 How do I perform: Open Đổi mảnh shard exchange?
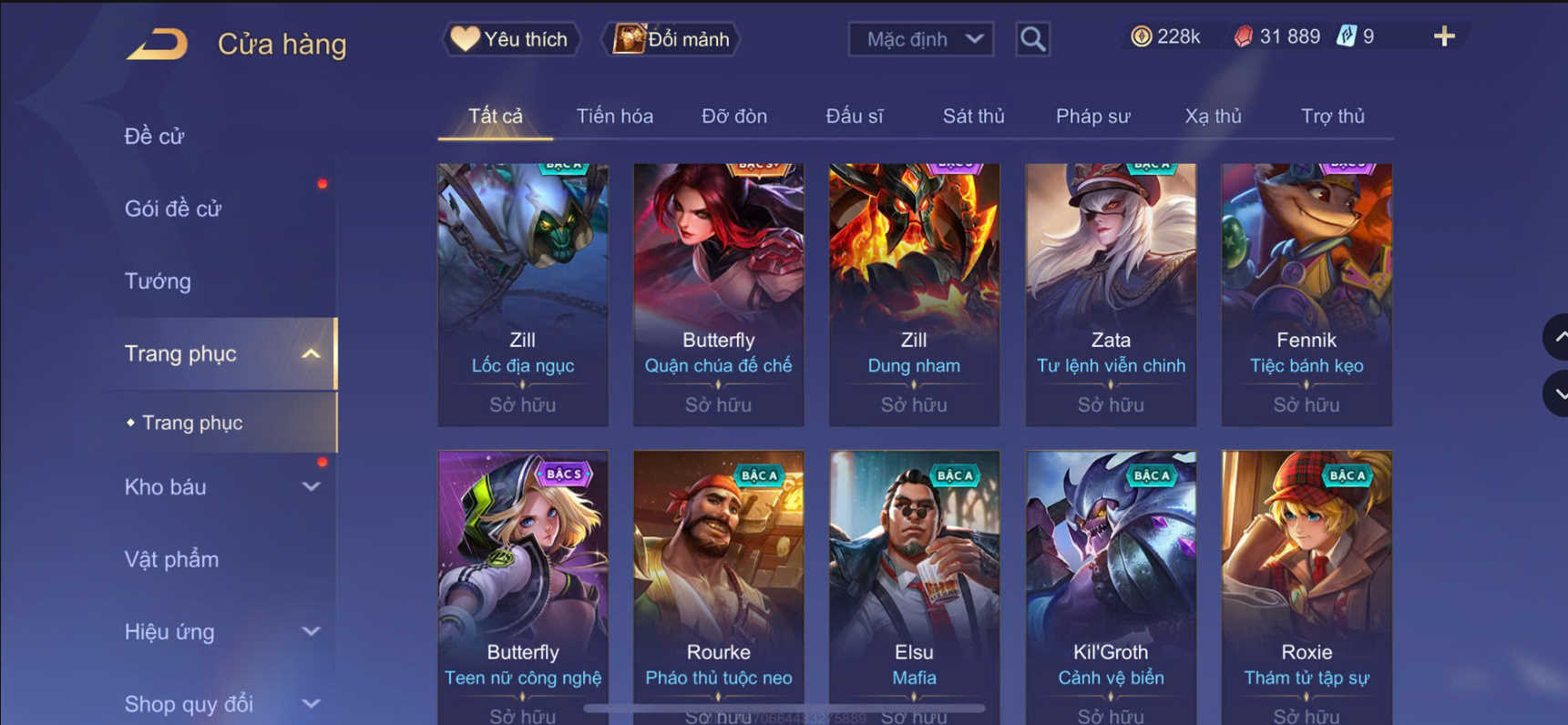coord(671,39)
